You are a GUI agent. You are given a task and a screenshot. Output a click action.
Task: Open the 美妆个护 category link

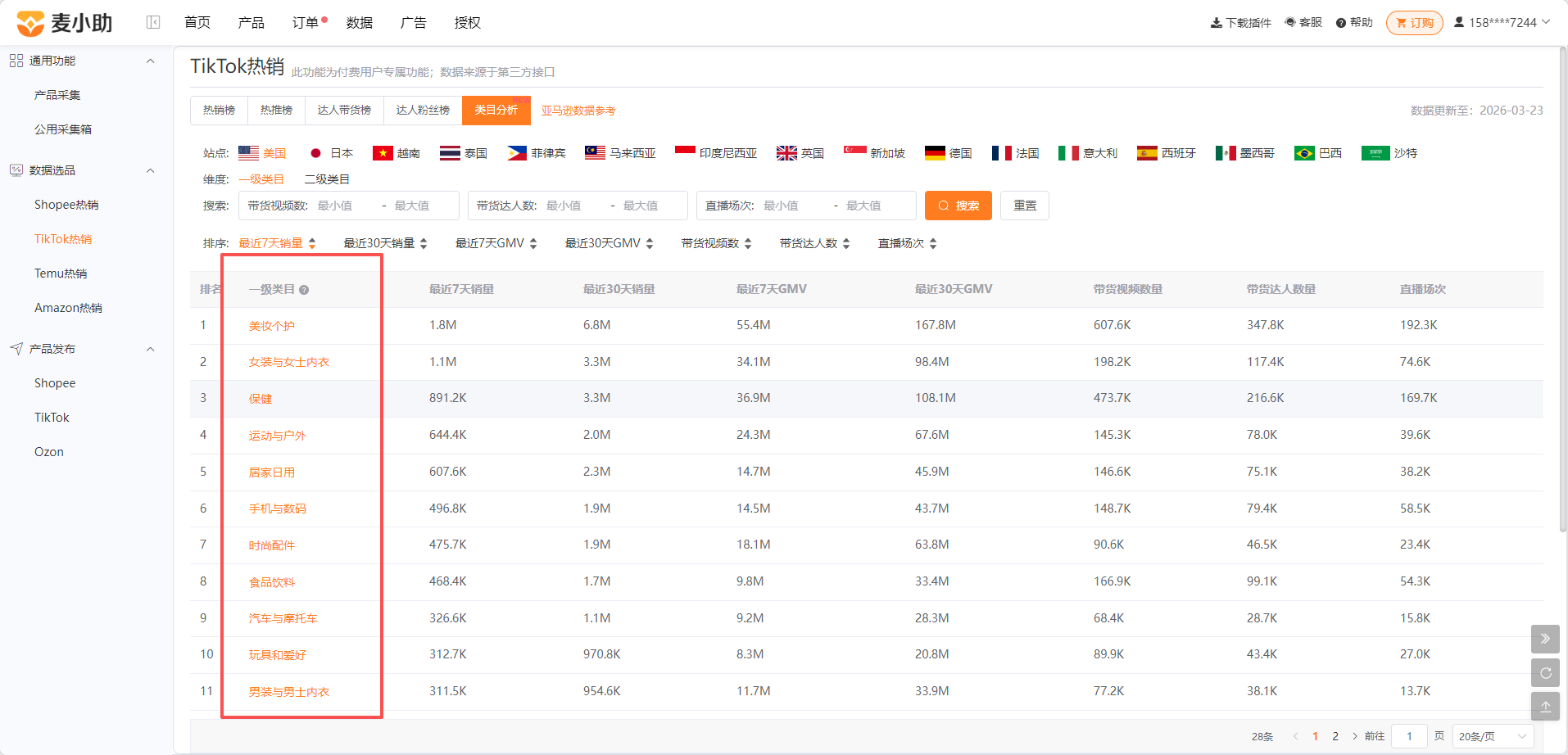coord(272,326)
